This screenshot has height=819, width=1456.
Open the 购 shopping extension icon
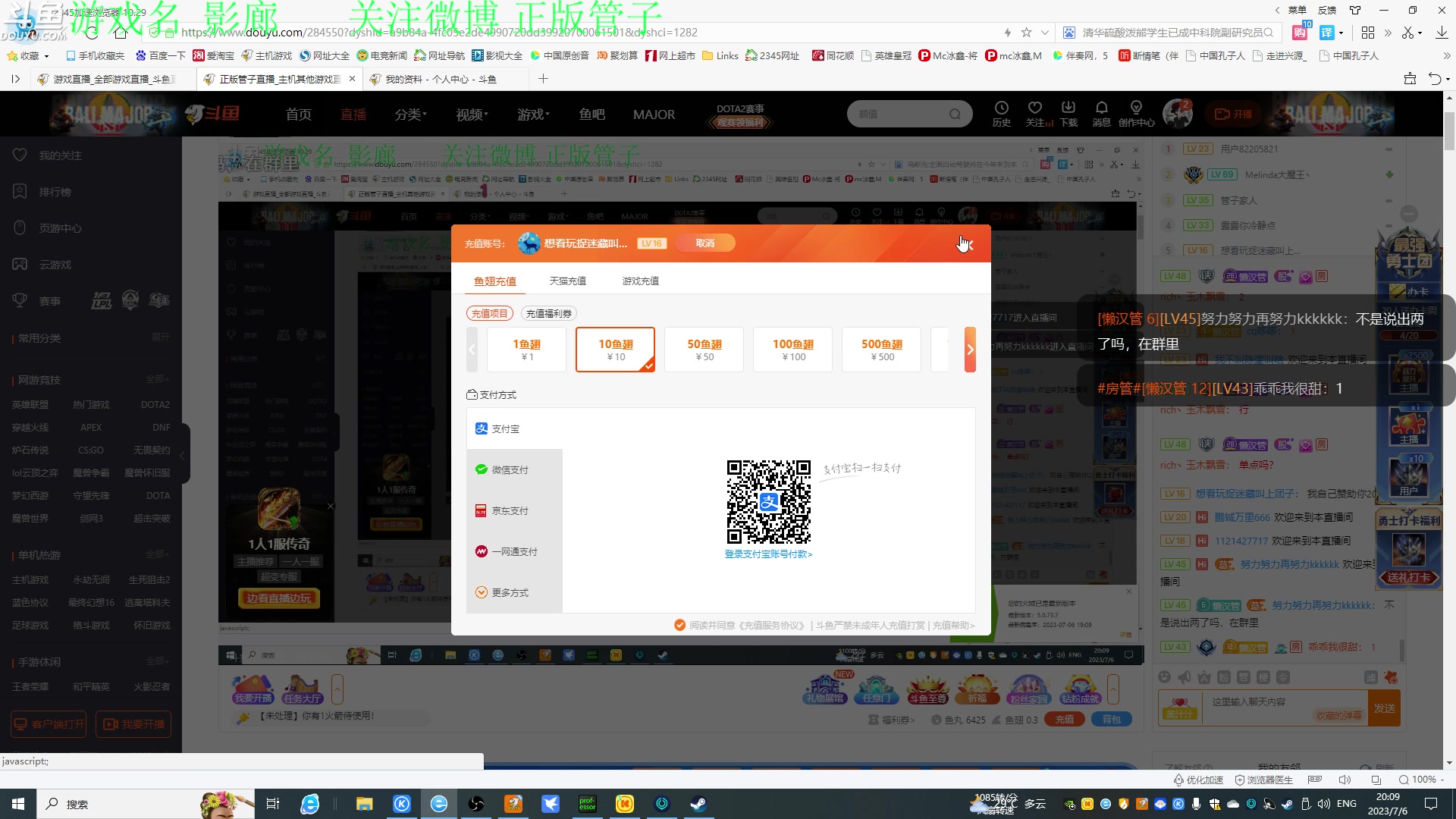pyautogui.click(x=1300, y=33)
